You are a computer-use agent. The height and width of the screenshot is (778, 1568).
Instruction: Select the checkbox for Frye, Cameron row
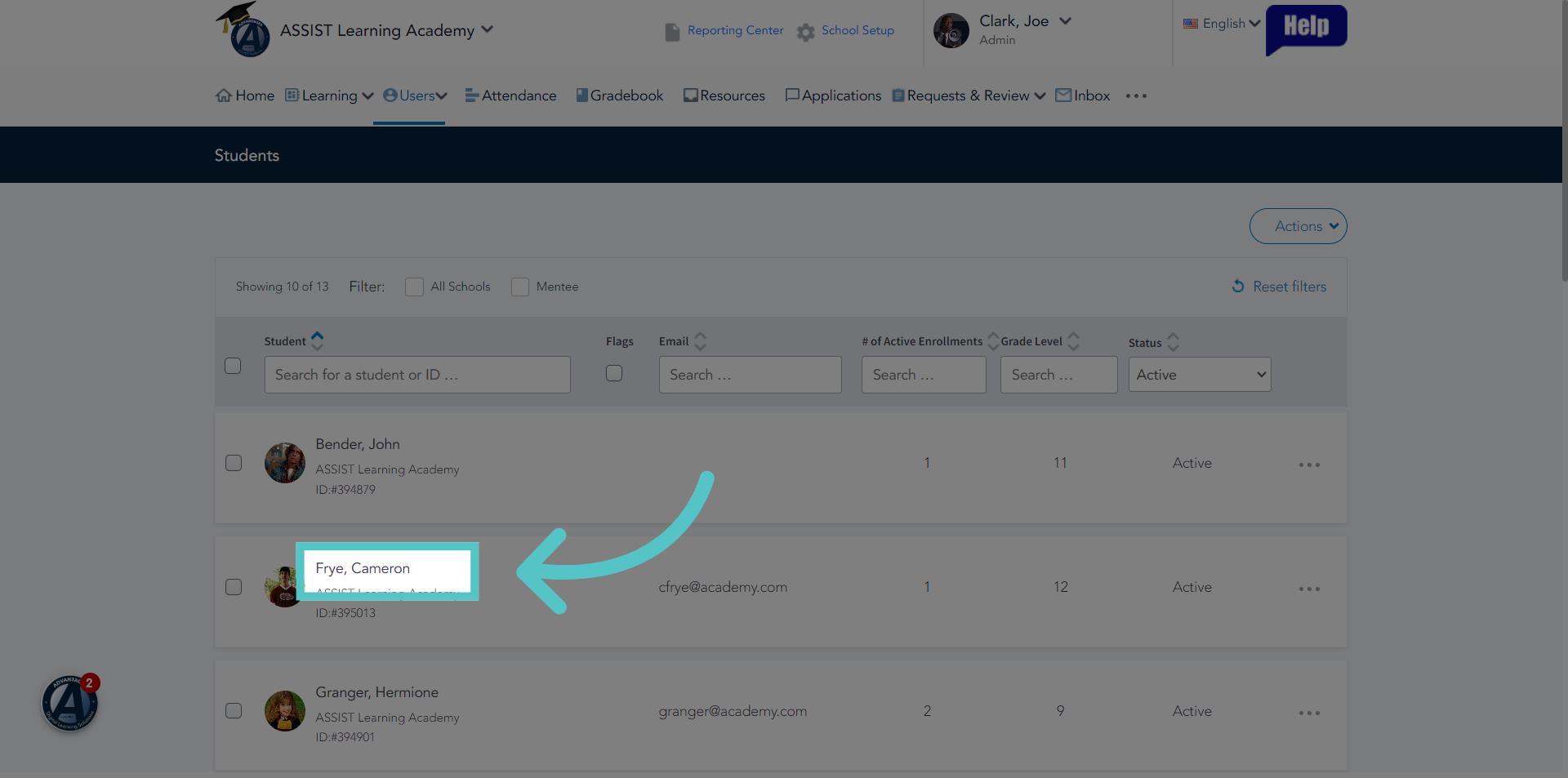234,587
